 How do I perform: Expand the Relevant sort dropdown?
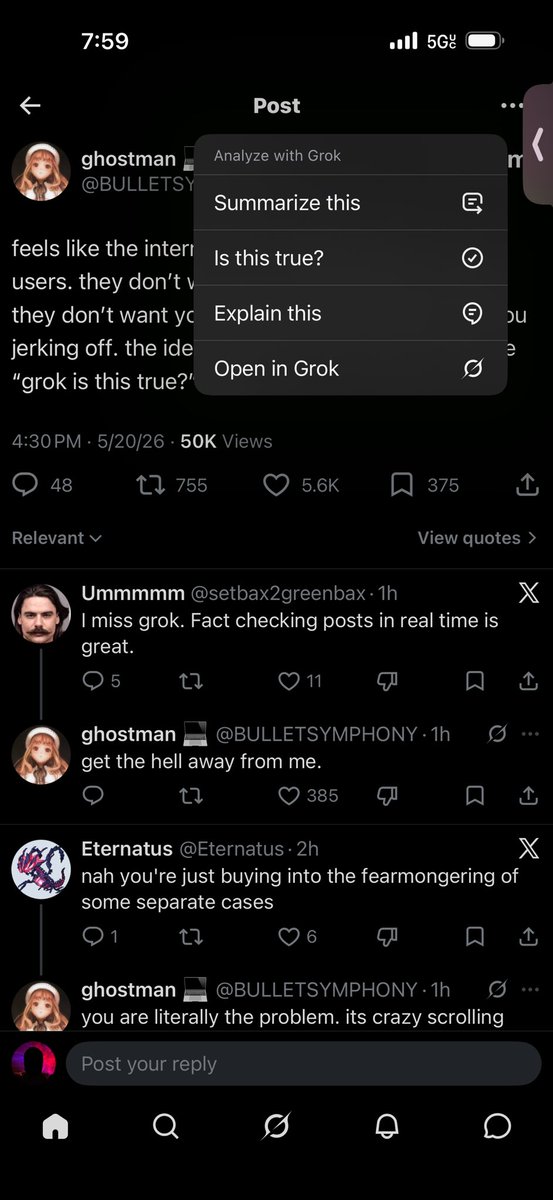[x=57, y=538]
